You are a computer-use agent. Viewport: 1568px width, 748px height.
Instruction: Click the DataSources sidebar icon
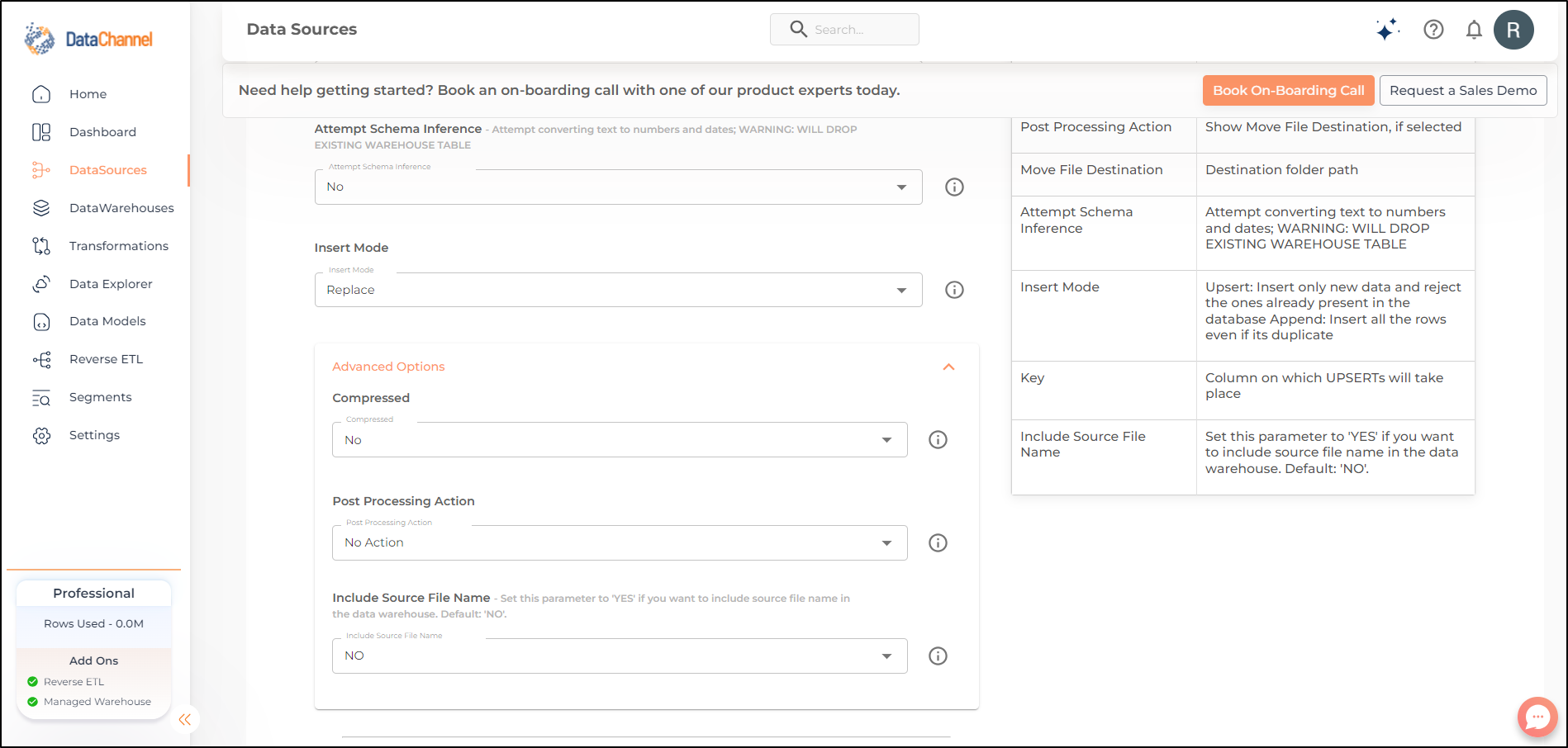point(41,170)
